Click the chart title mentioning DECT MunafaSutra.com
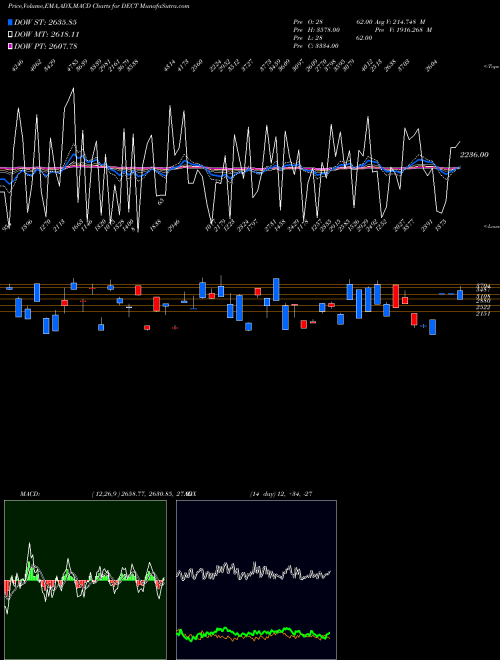 point(98,6)
